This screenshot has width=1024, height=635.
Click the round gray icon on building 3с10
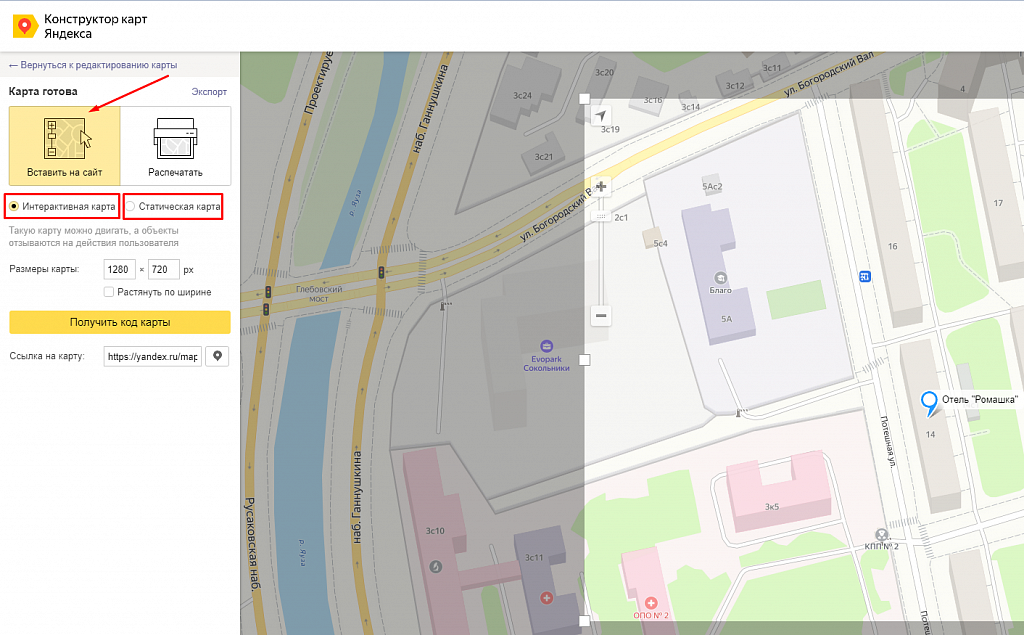click(x=436, y=566)
